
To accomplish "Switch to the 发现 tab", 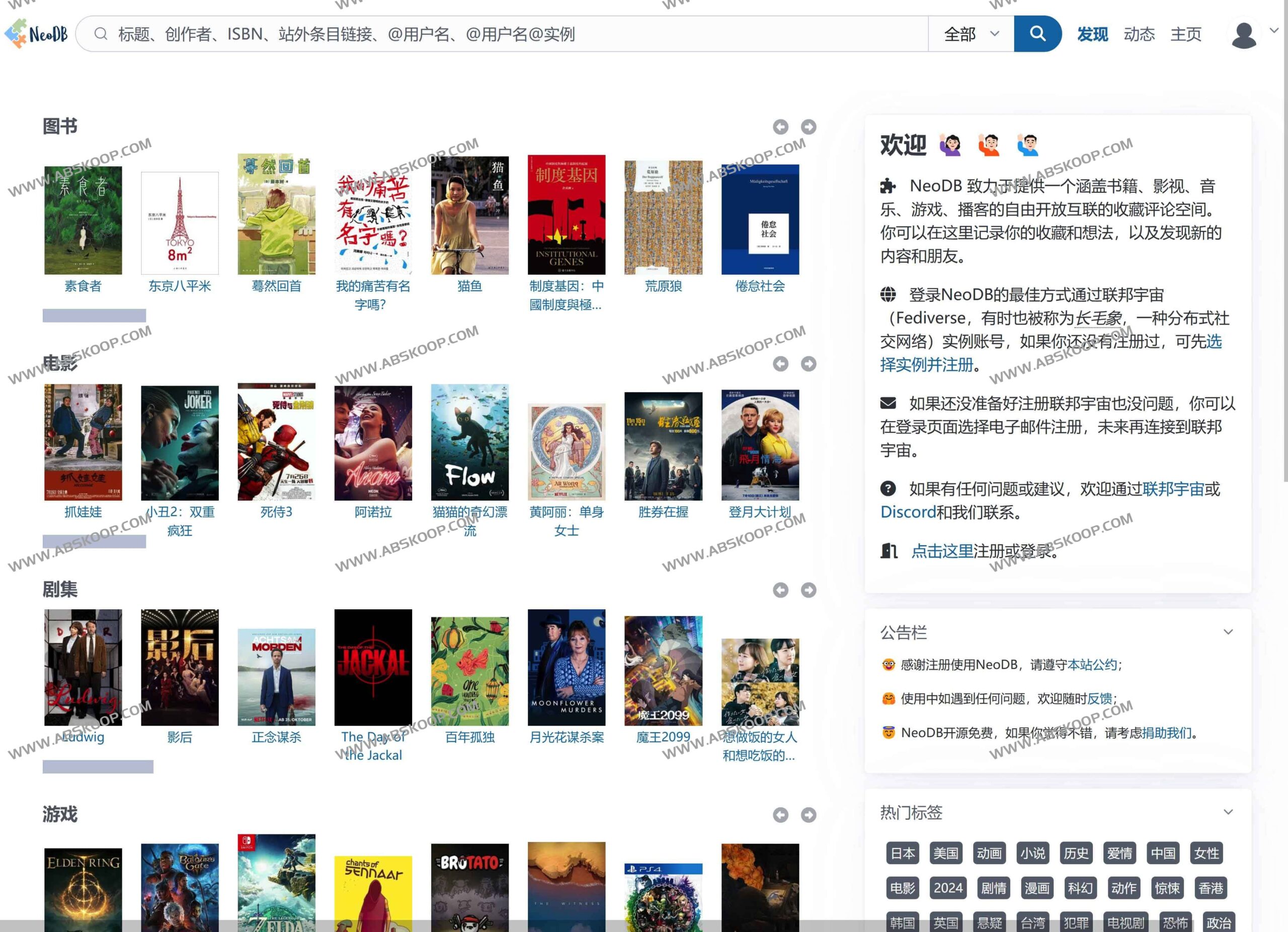I will click(x=1093, y=34).
